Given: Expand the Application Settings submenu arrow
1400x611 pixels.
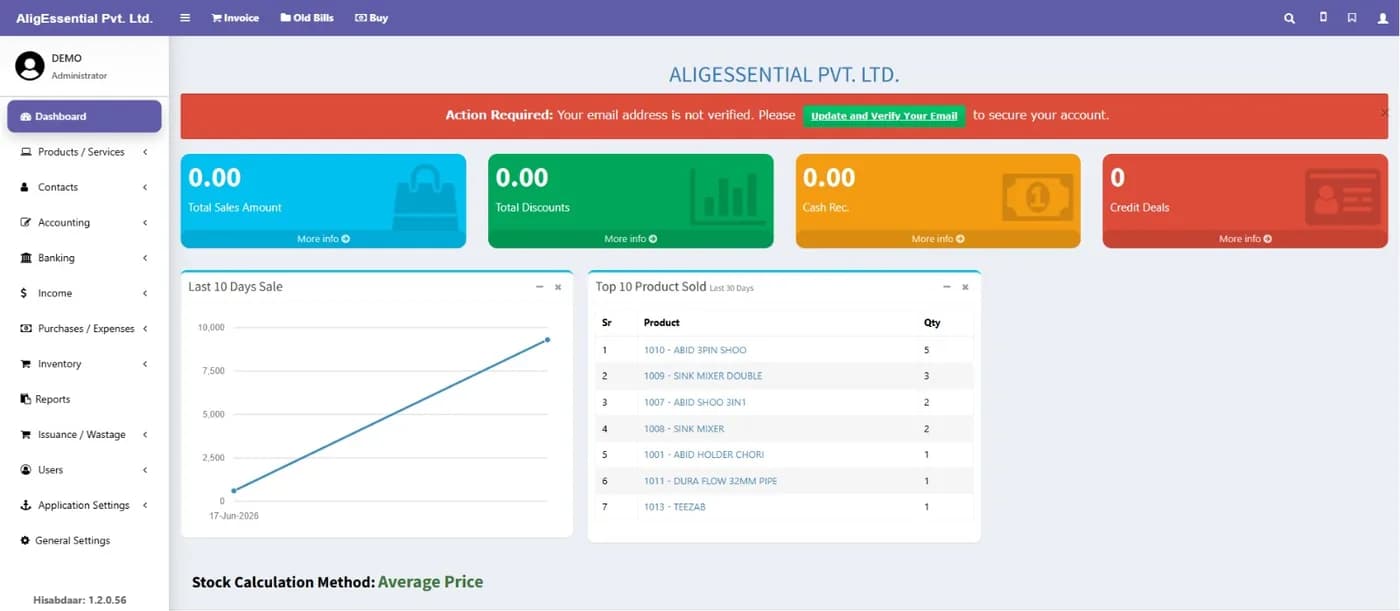Looking at the screenshot, I should point(145,505).
